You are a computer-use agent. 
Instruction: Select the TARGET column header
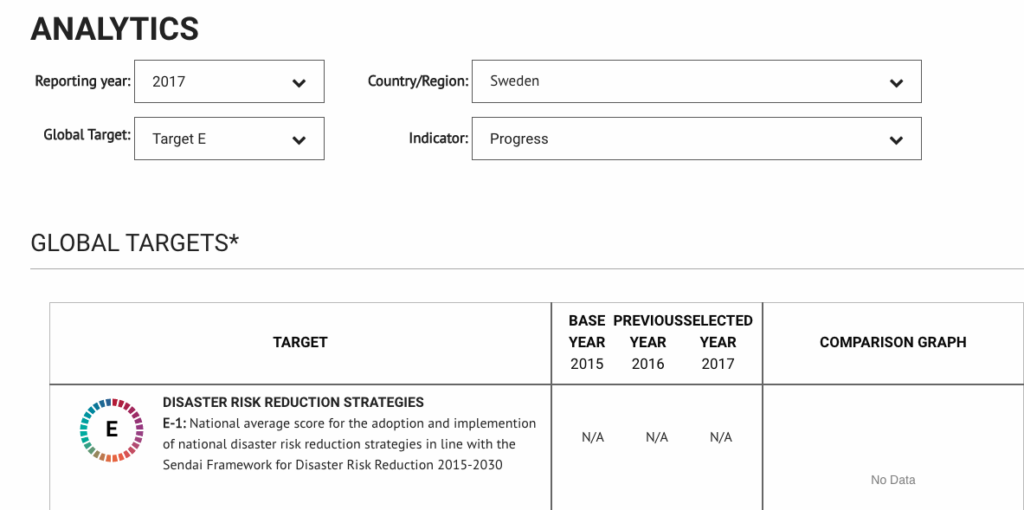(300, 342)
